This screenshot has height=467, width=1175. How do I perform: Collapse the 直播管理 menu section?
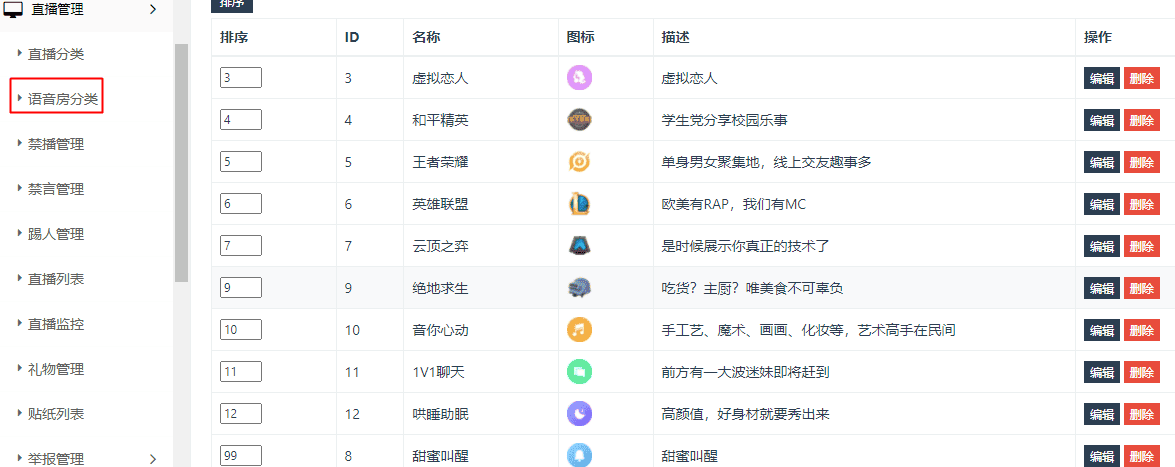pyautogui.click(x=152, y=9)
